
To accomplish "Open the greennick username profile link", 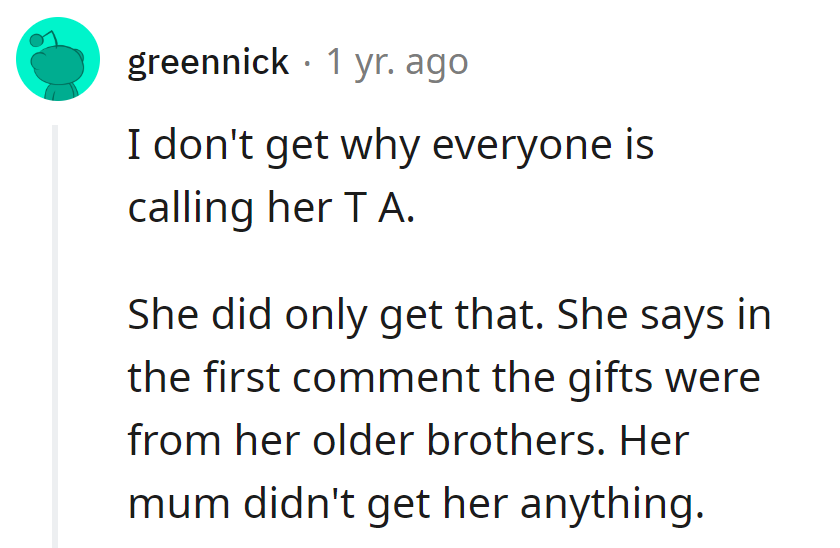I will tap(208, 63).
